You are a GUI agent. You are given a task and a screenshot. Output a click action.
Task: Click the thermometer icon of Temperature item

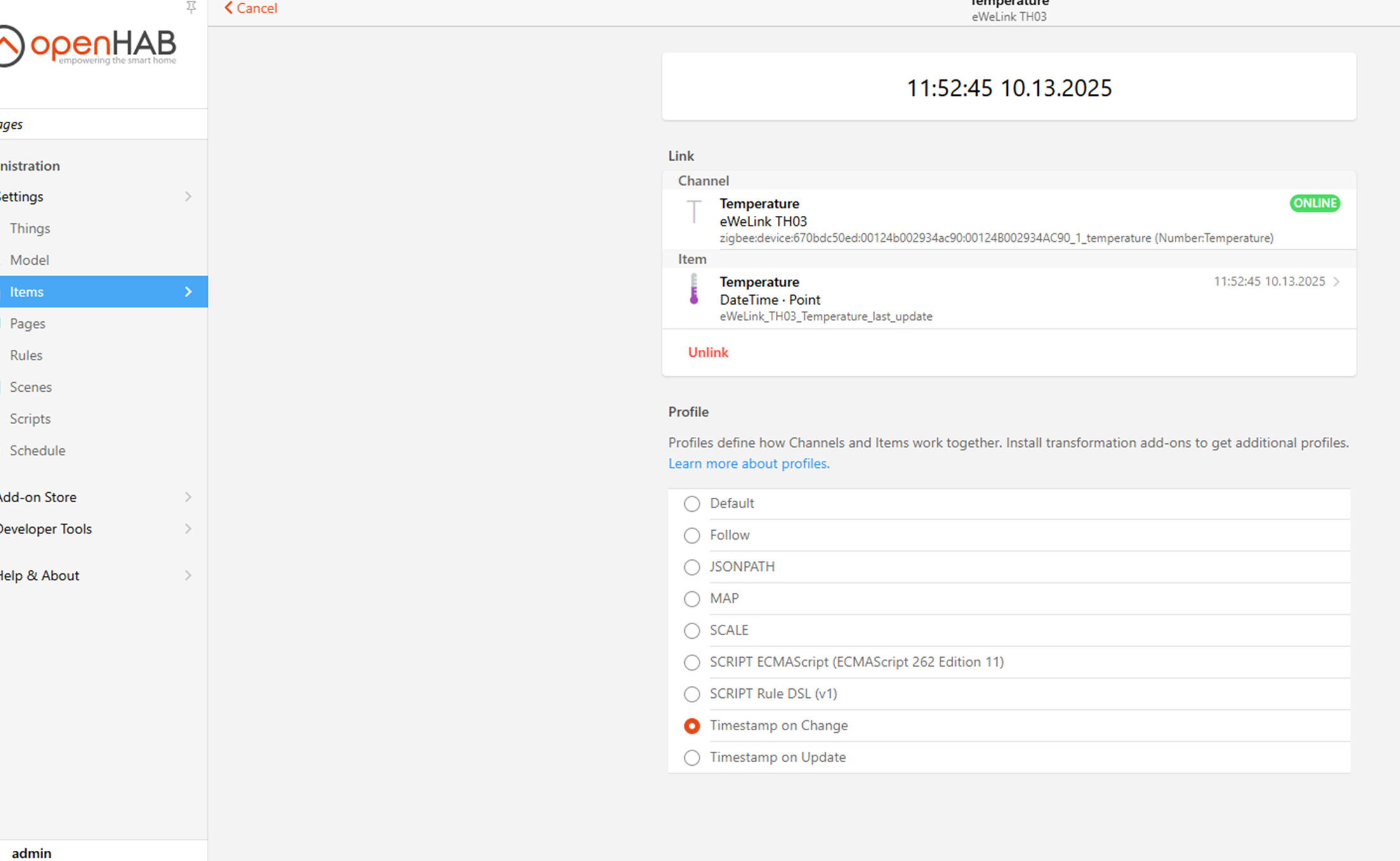coord(694,290)
